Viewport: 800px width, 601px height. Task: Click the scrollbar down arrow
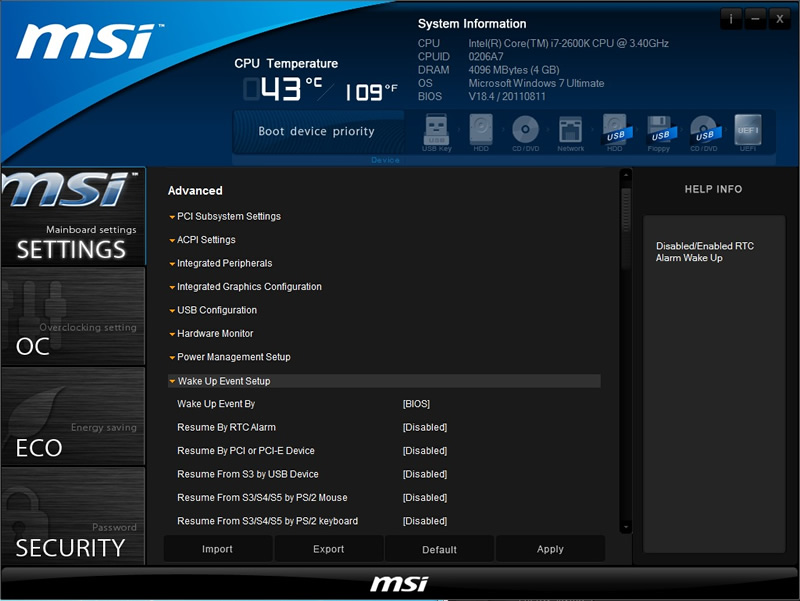(626, 527)
